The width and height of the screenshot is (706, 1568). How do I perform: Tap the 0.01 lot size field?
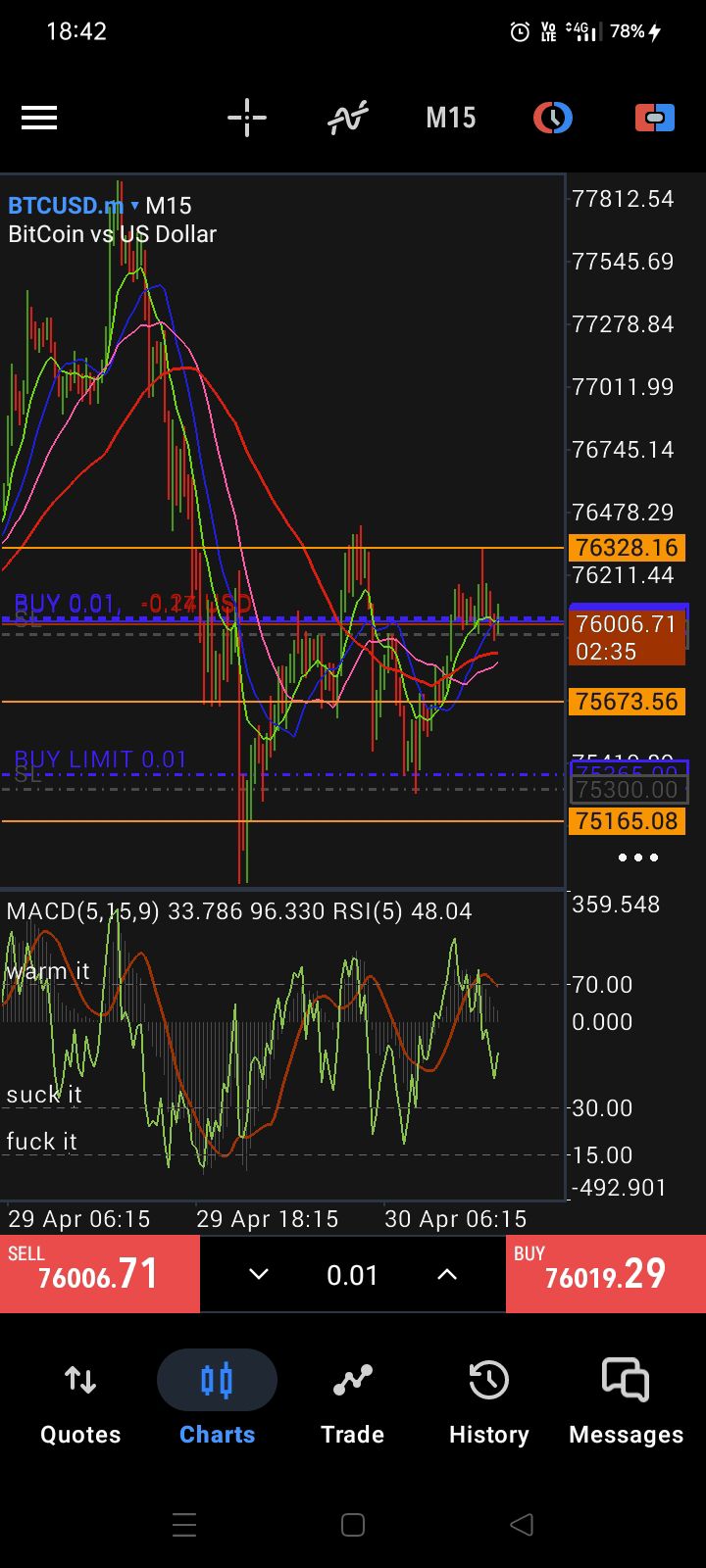352,1275
